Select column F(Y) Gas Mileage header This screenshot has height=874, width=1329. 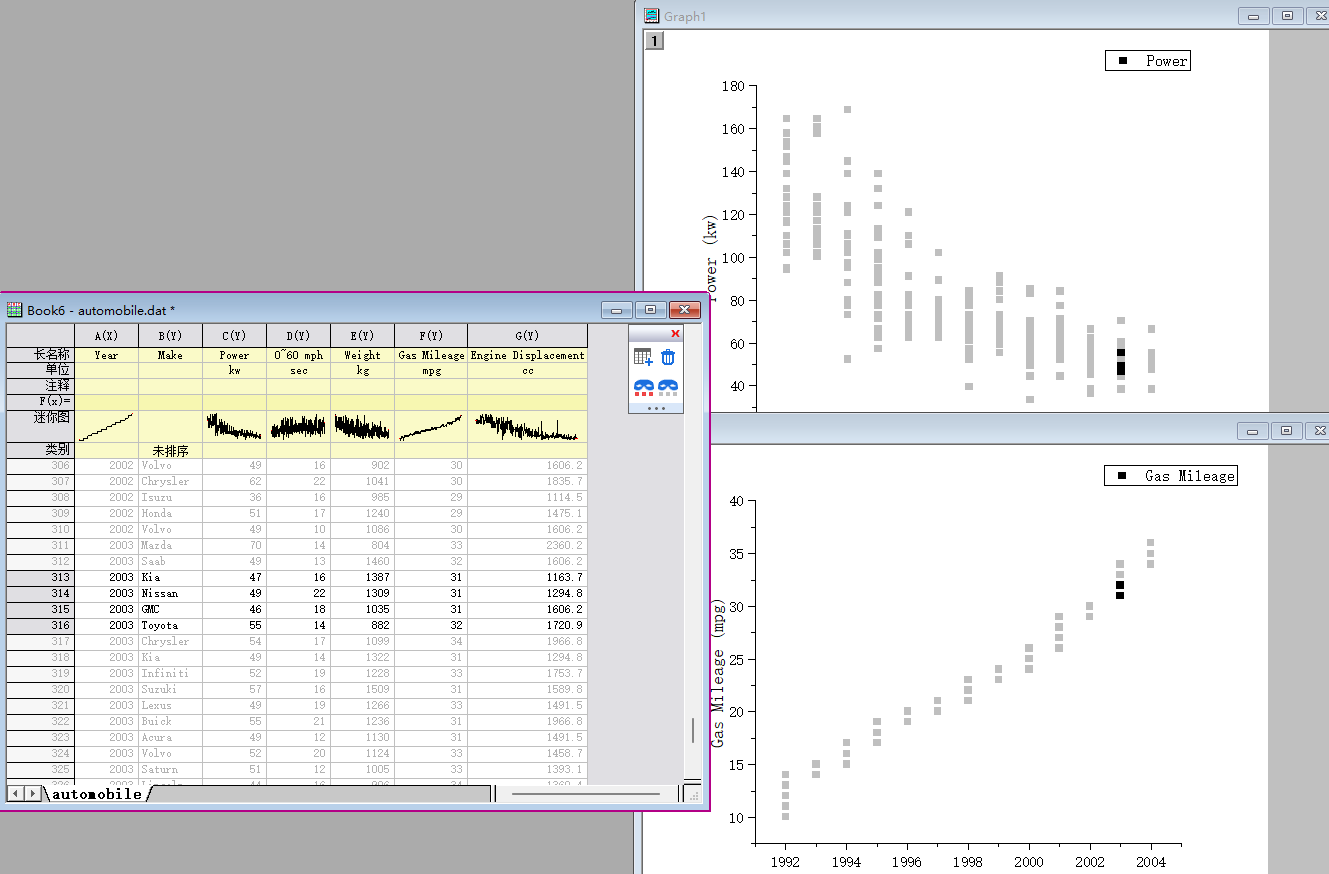(x=430, y=336)
